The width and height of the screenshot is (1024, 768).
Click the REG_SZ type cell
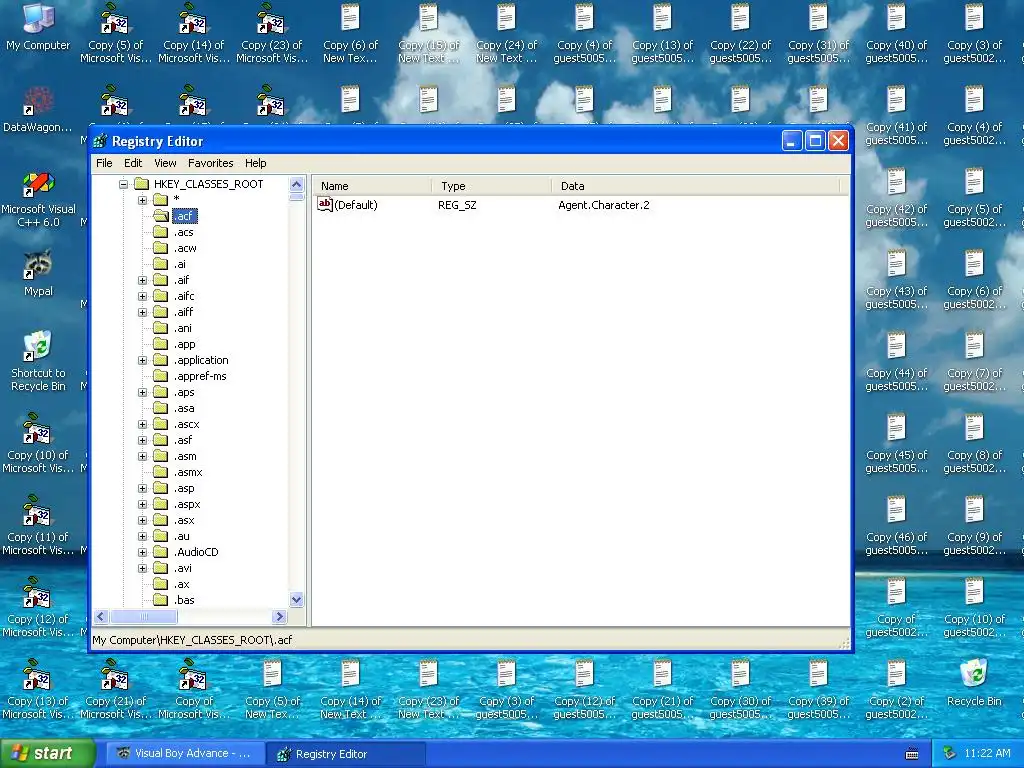[457, 205]
